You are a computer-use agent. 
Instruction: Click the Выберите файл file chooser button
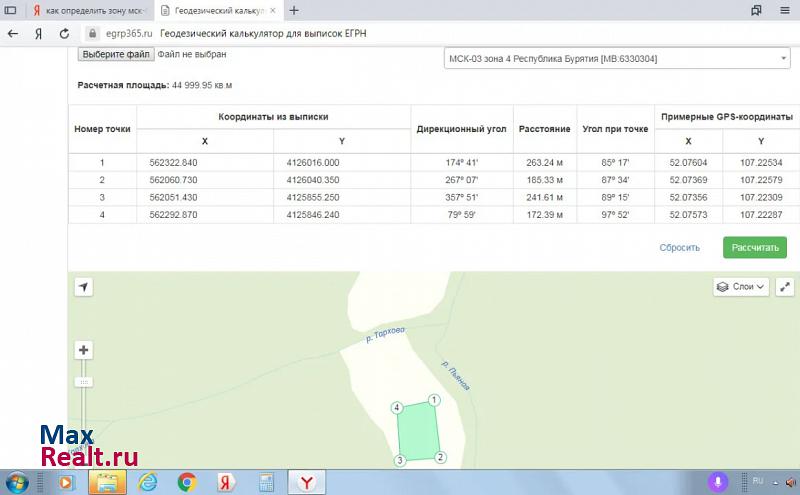[x=116, y=54]
